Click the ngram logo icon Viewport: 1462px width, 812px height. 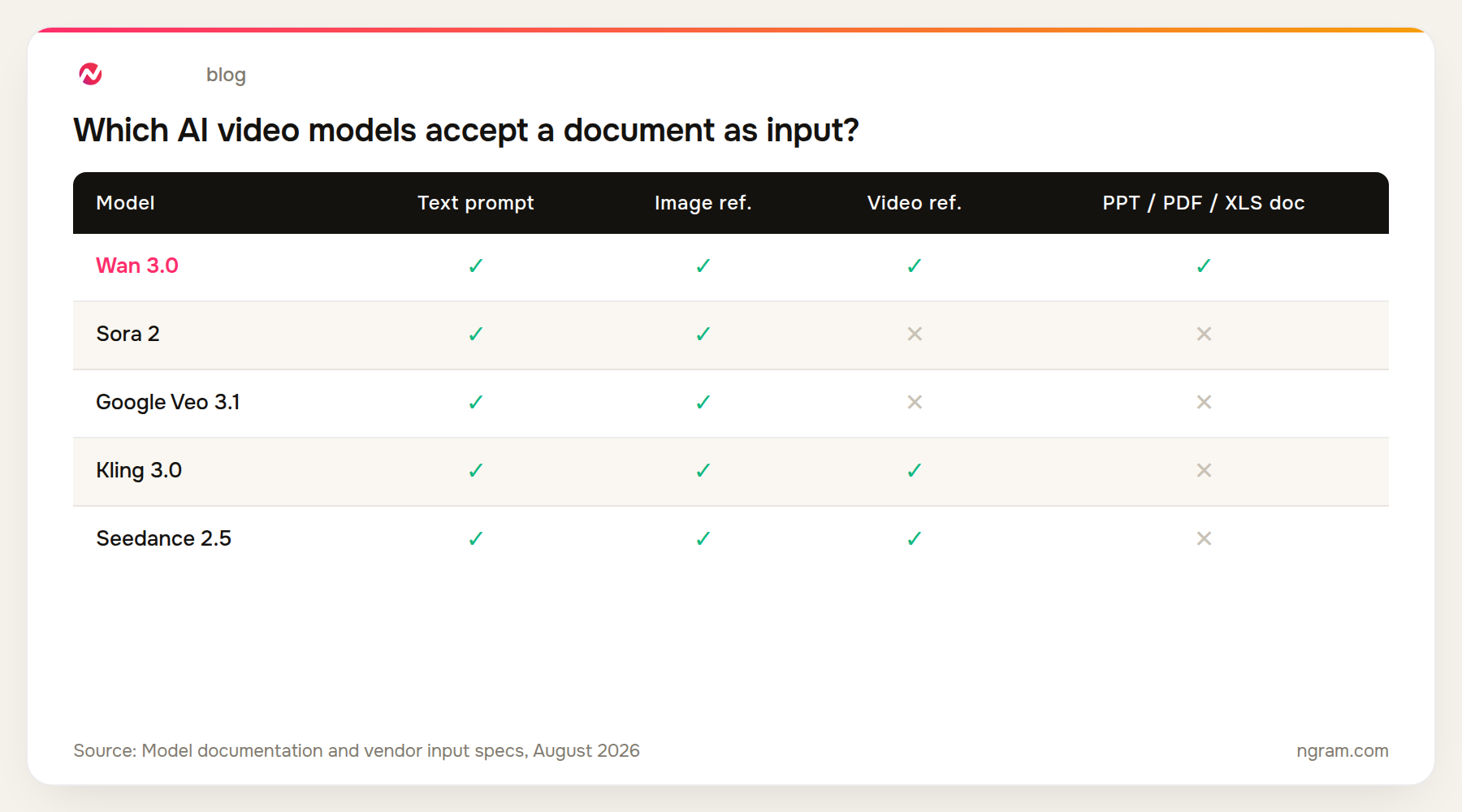pyautogui.click(x=90, y=74)
